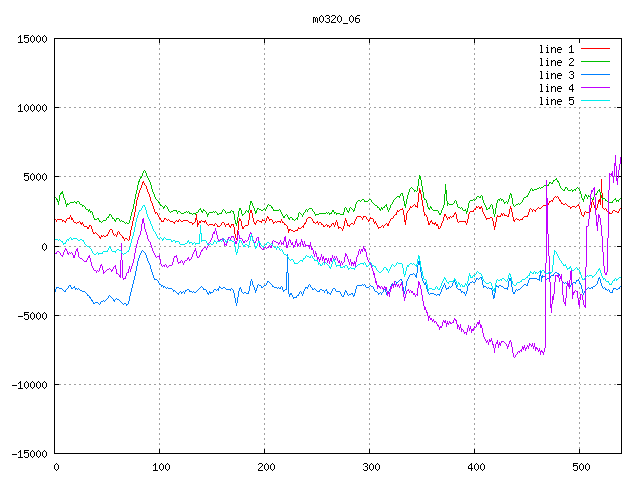Click the 300 x-axis tick label
The width and height of the screenshot is (640, 480).
click(x=370, y=467)
